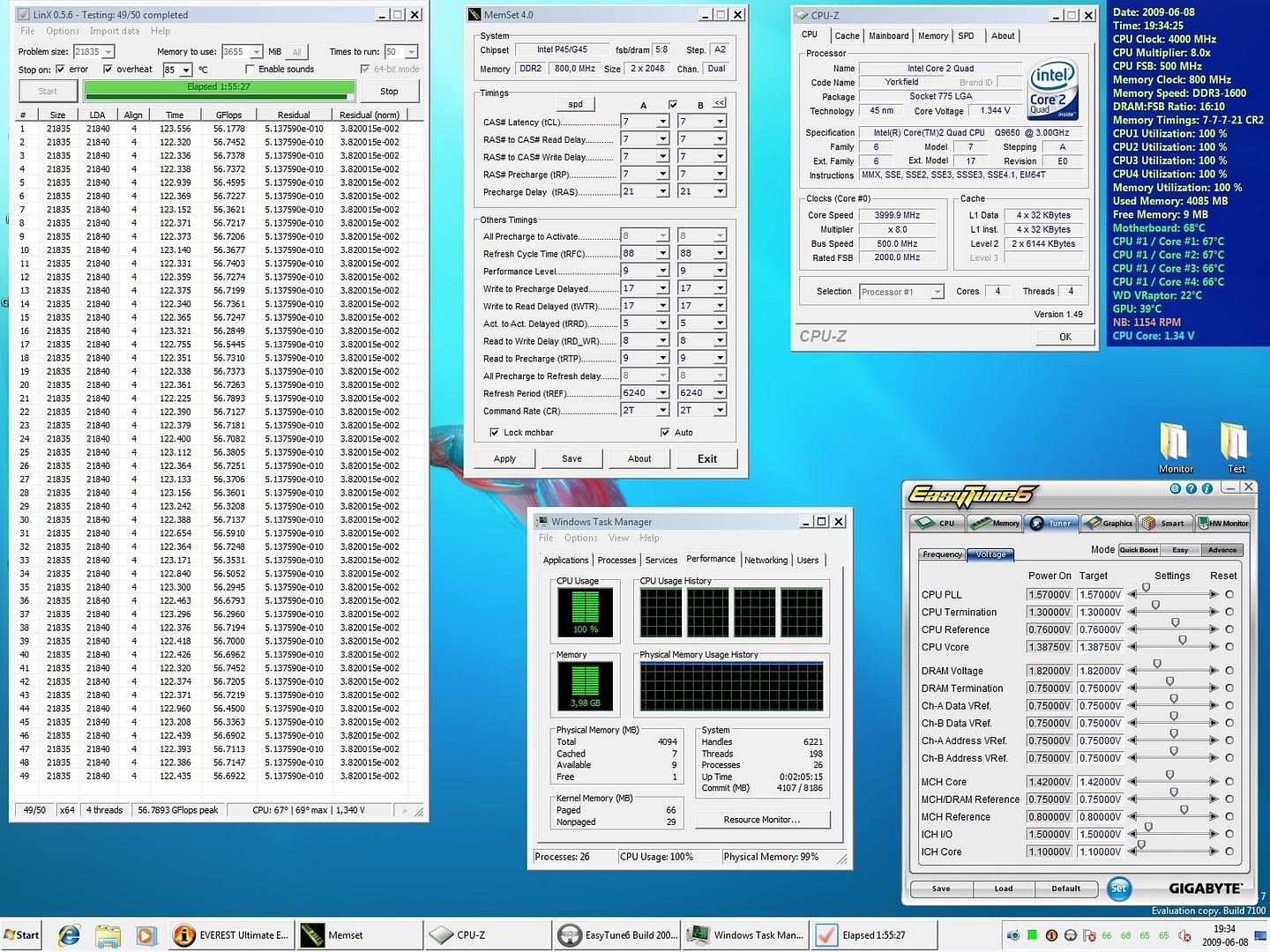Click the green square tray icon

[1032, 935]
